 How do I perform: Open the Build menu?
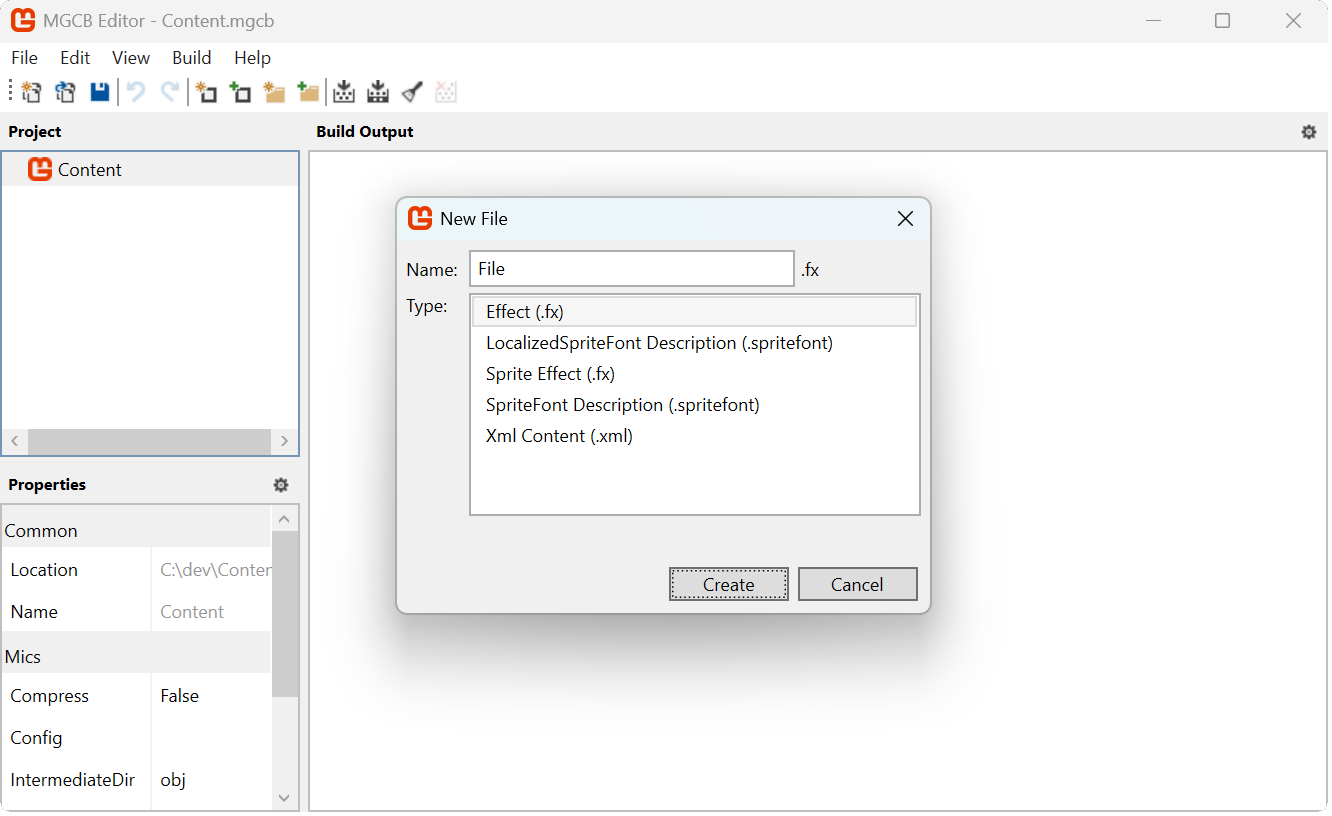191,57
